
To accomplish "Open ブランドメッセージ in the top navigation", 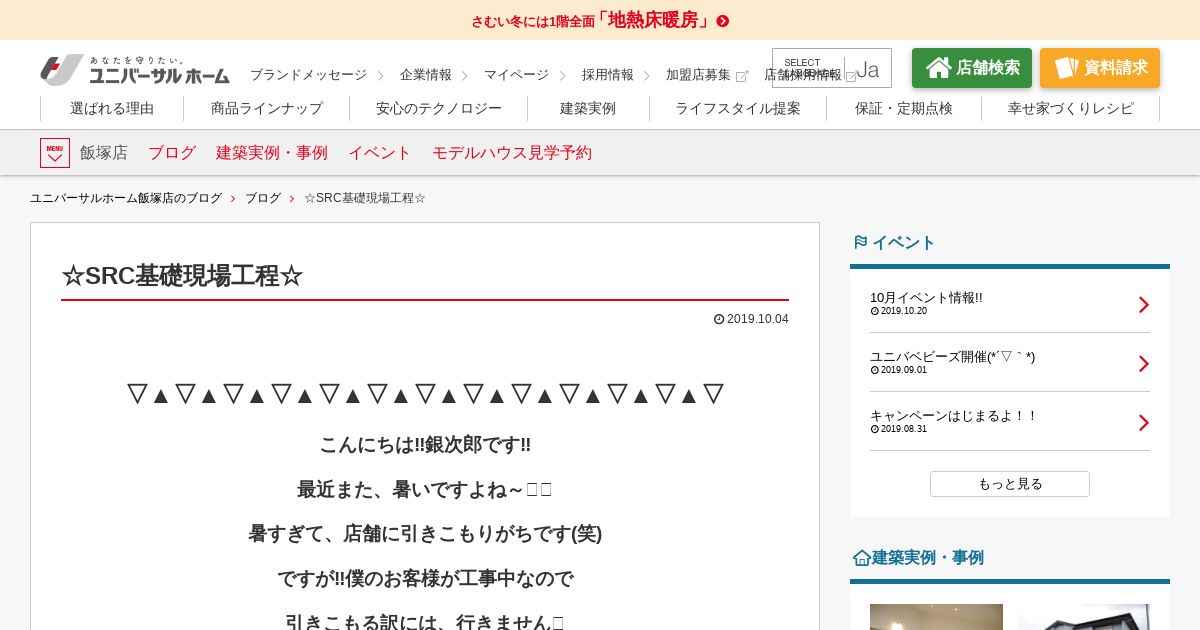I will pos(308,75).
